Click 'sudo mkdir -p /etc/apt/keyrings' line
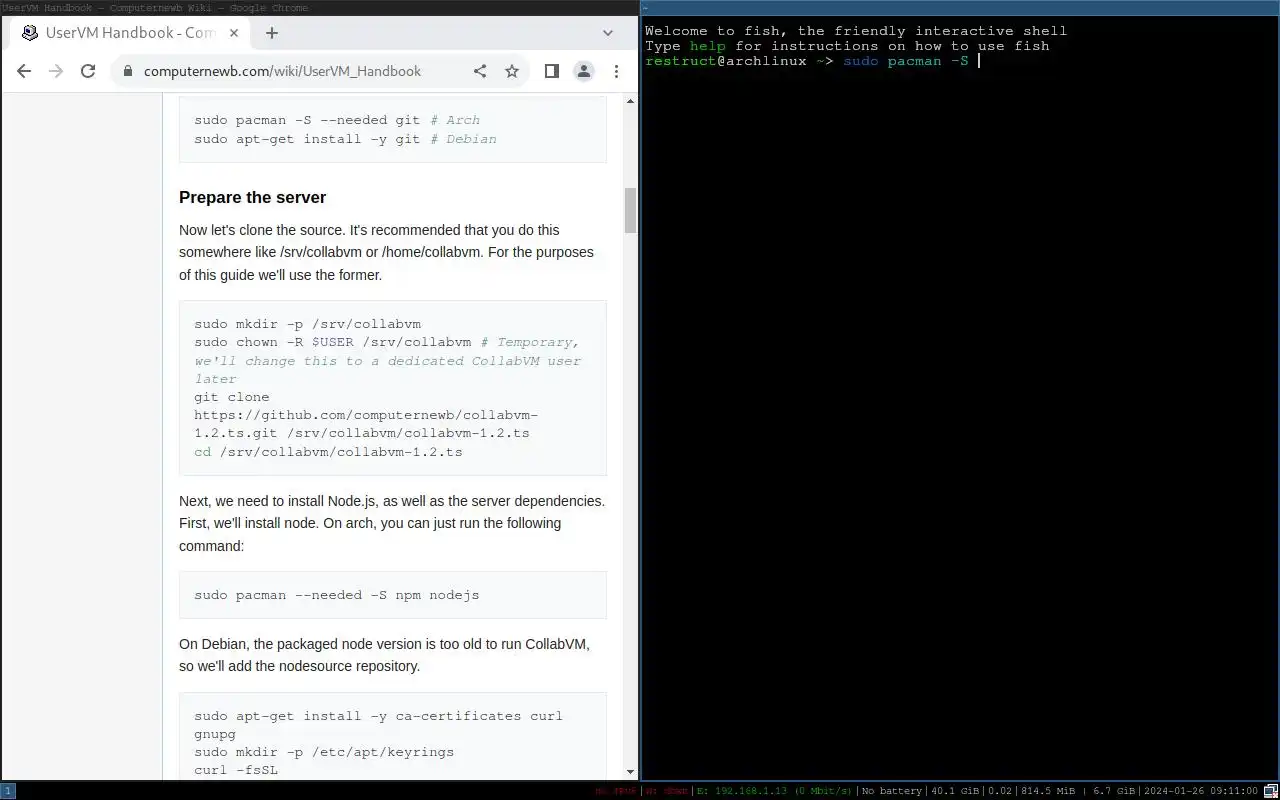Viewport: 1280px width, 800px height. tap(324, 752)
